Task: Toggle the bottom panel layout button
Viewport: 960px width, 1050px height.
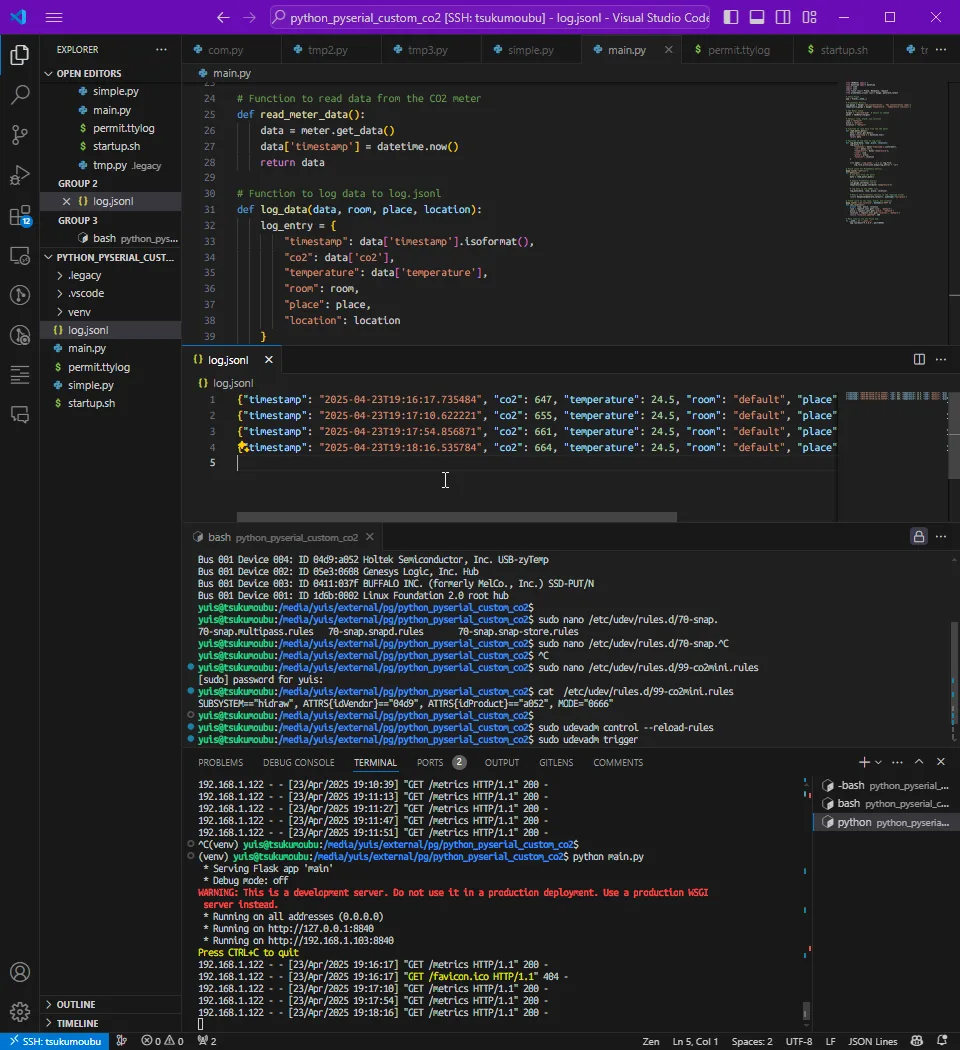Action: [757, 17]
